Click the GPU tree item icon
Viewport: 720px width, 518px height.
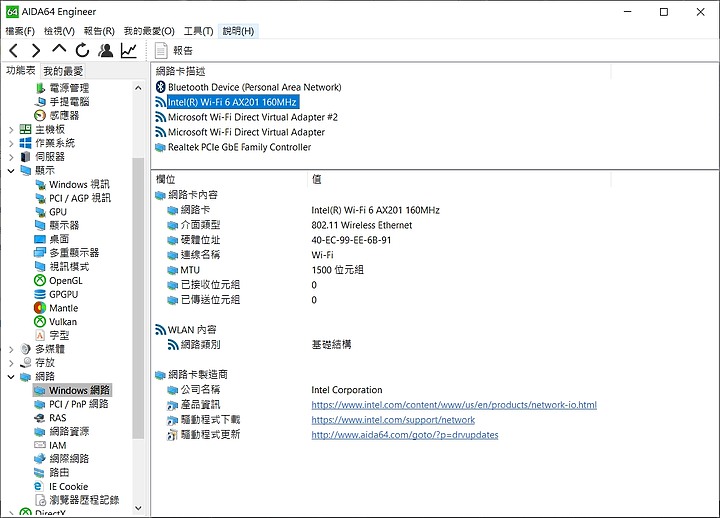[40, 212]
